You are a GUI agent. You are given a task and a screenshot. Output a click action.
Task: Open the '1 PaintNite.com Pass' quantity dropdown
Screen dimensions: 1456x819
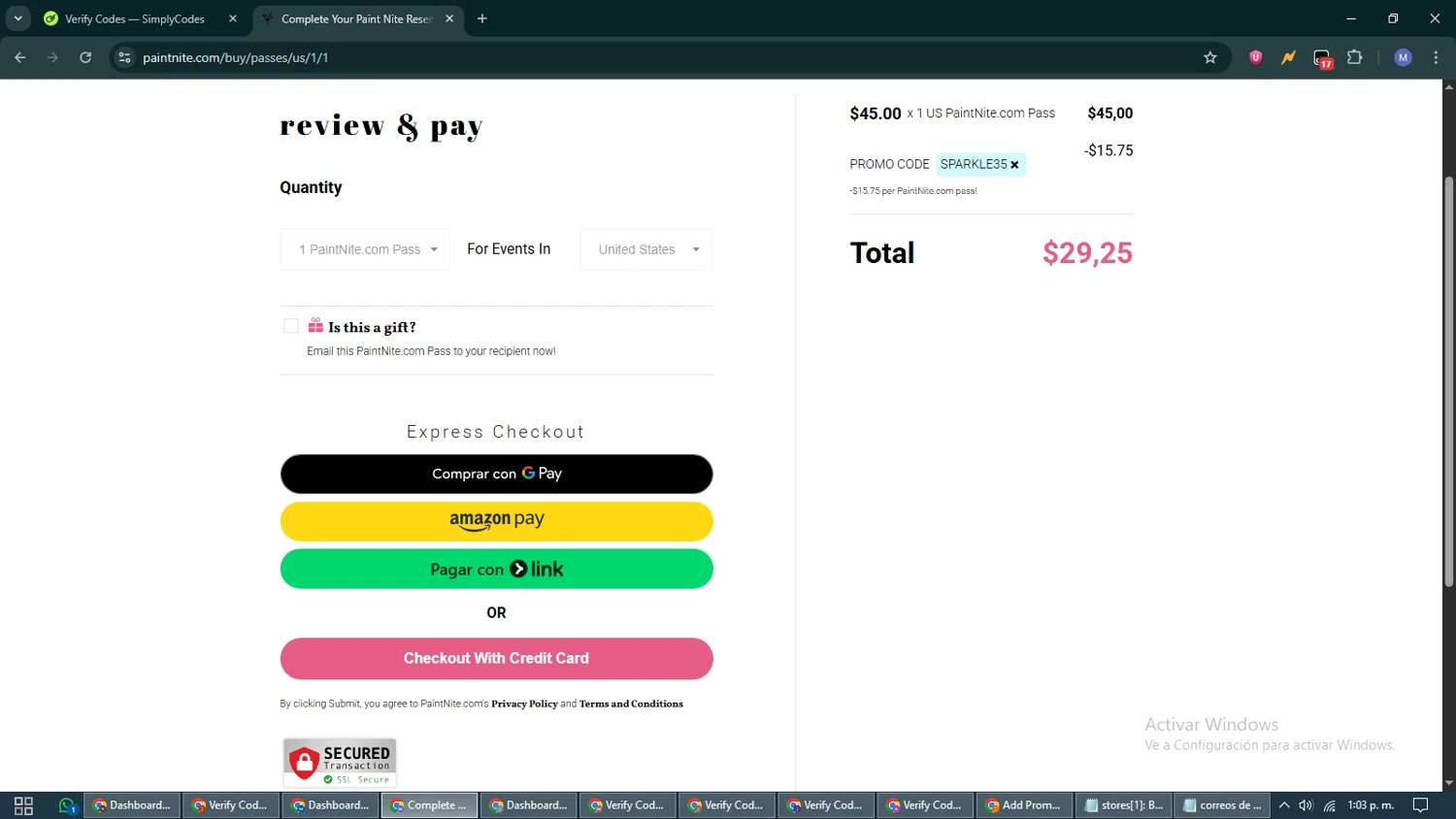pyautogui.click(x=365, y=249)
